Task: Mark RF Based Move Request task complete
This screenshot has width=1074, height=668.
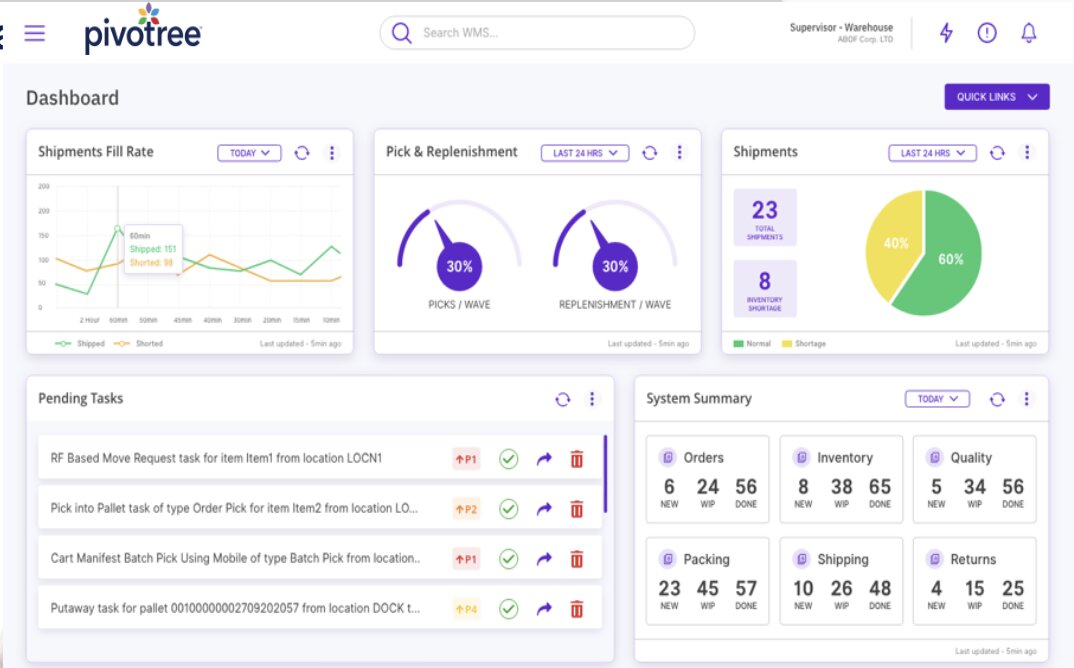Action: pyautogui.click(x=509, y=459)
